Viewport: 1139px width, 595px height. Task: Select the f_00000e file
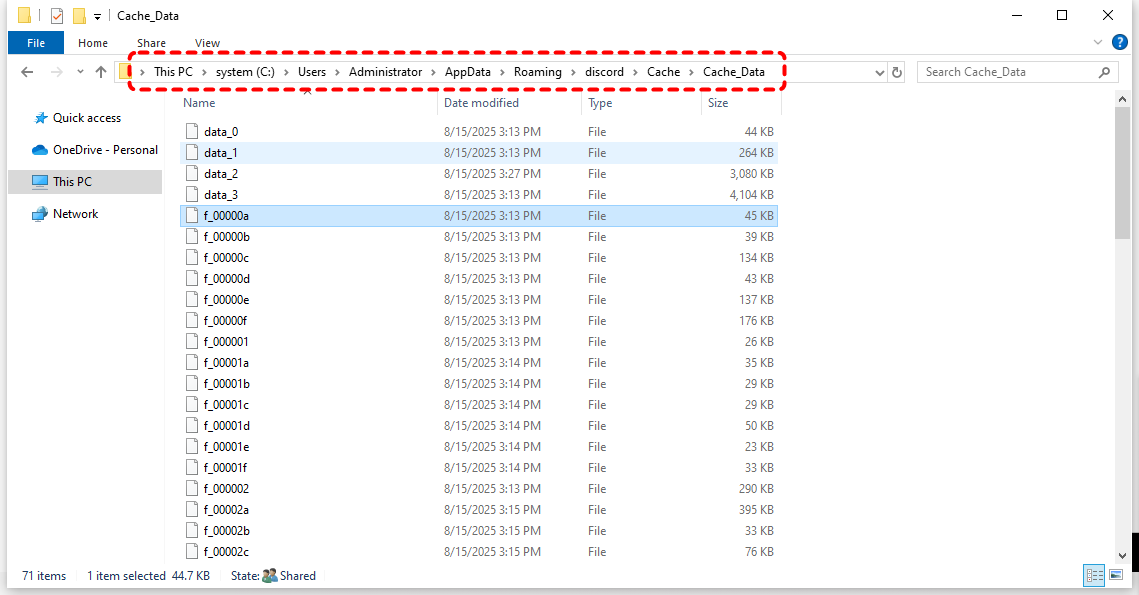479,300
